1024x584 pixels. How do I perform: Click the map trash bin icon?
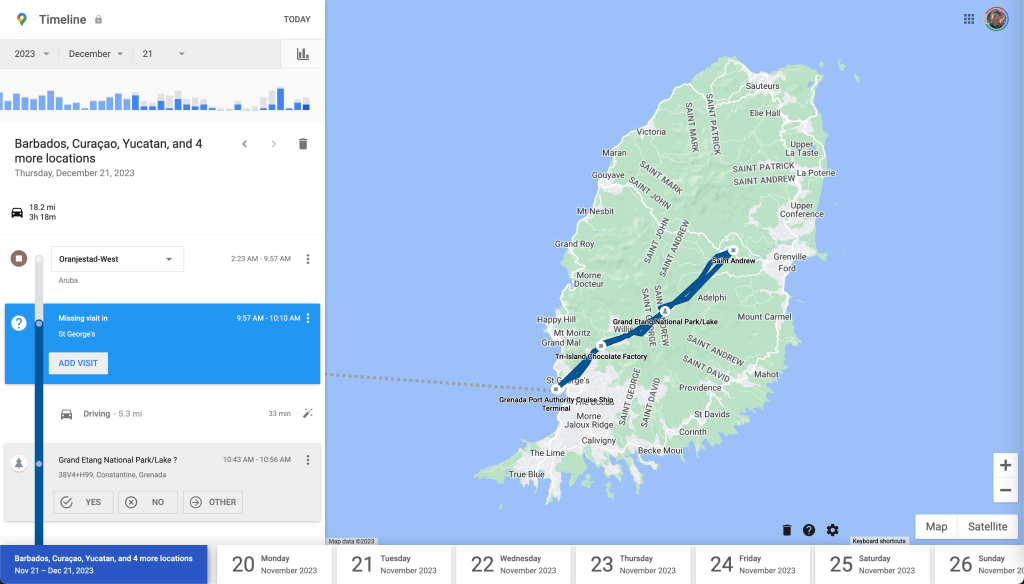tap(786, 530)
